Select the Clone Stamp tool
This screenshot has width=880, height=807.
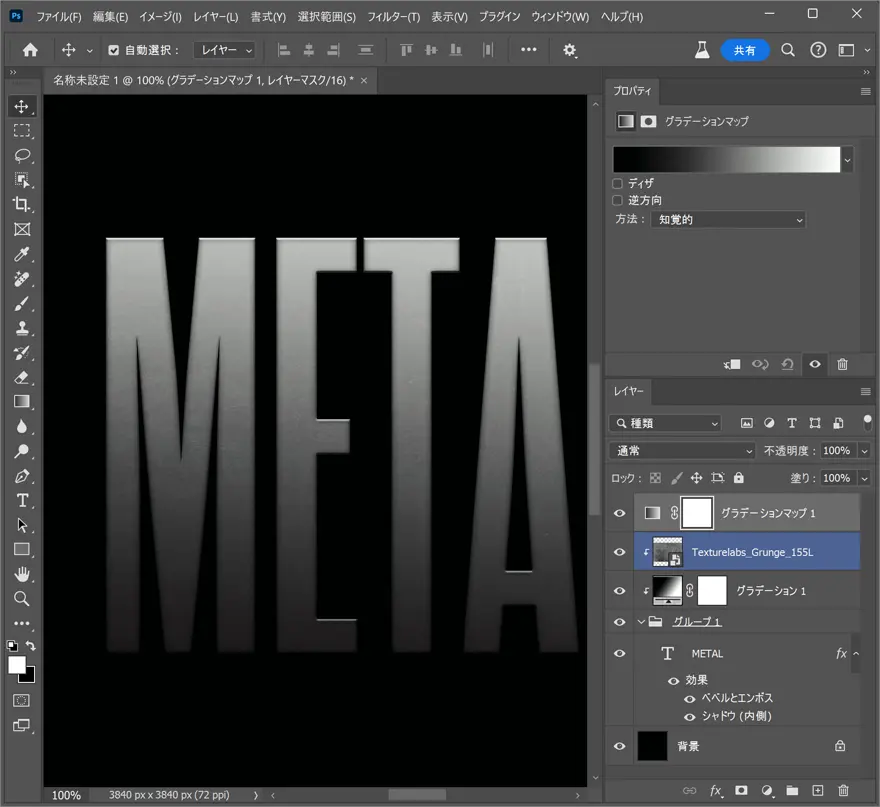[21, 328]
